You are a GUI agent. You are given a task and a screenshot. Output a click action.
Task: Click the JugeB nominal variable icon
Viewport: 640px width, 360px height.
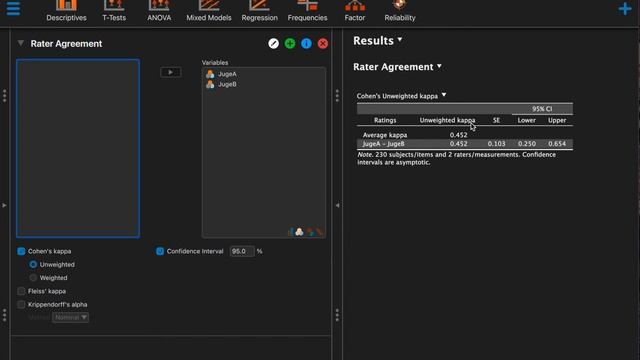click(210, 84)
